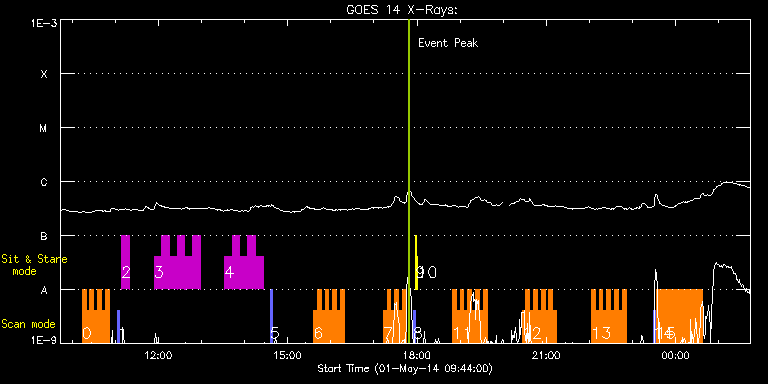Screen dimensions: 768x384
Task: Click the 'Event Peak' annotation text
Action: pos(448,43)
